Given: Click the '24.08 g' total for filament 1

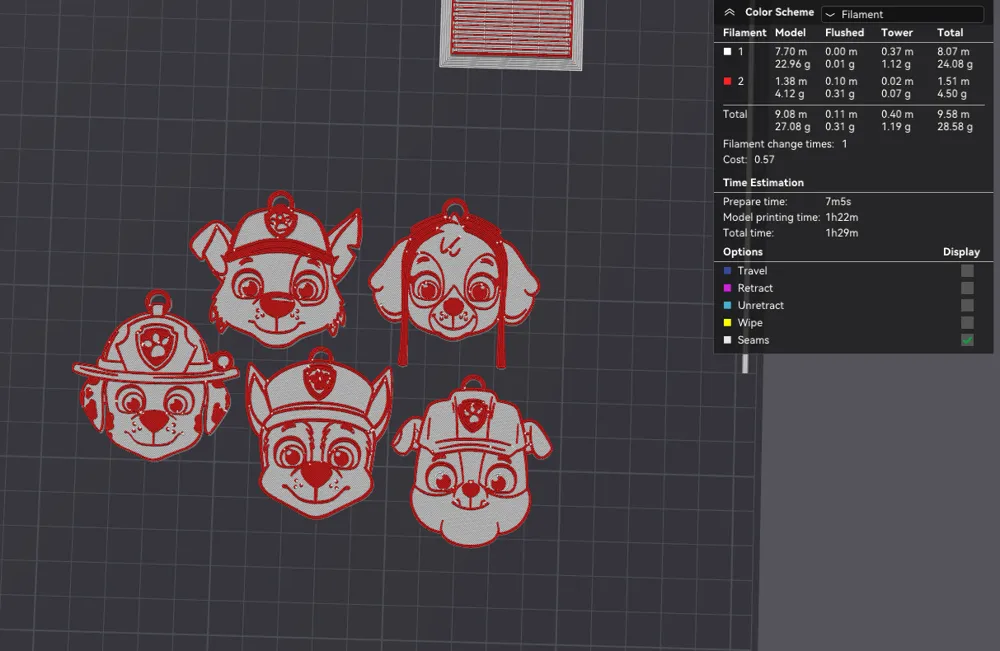Looking at the screenshot, I should click(x=955, y=64).
